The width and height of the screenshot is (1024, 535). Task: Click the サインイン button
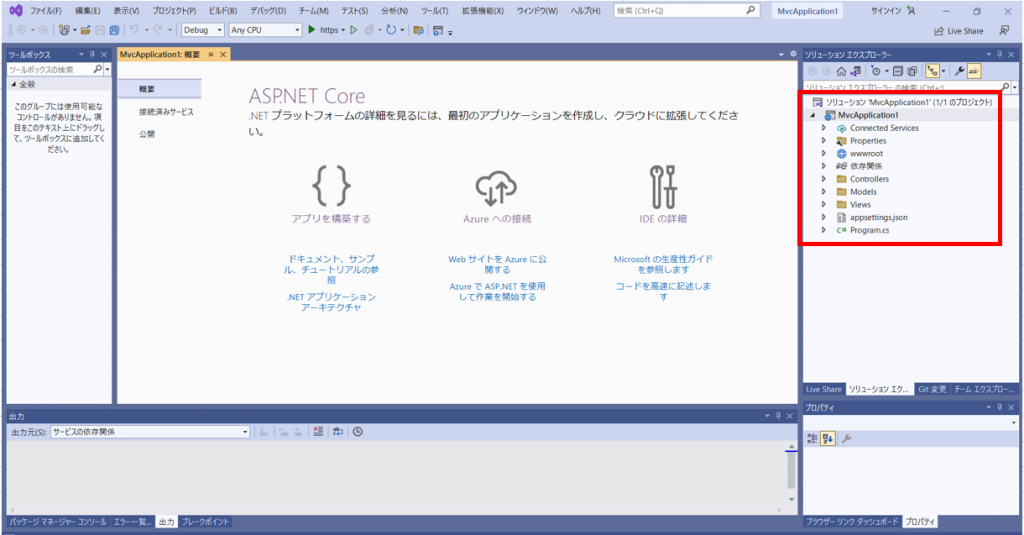[893, 11]
